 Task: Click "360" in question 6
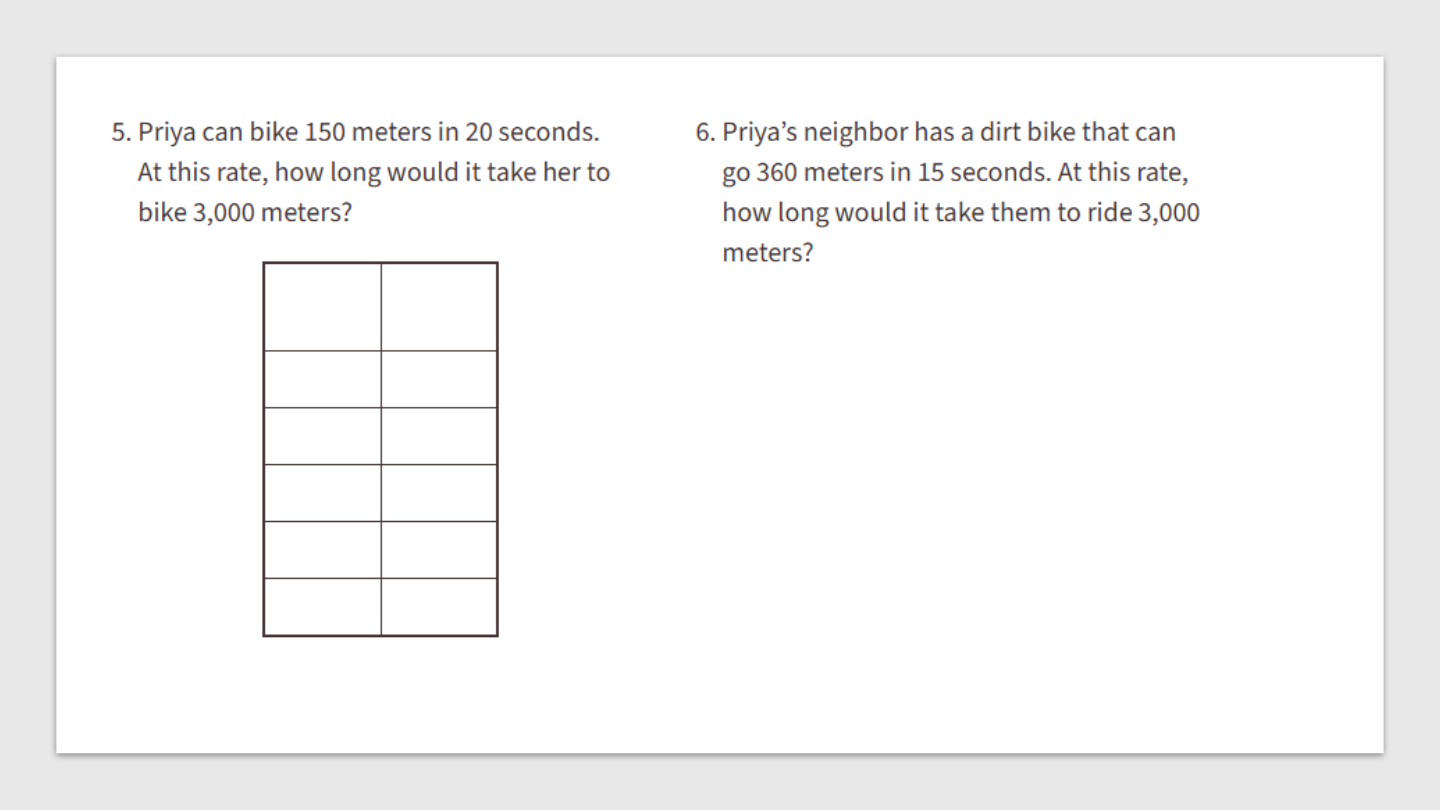pos(776,172)
